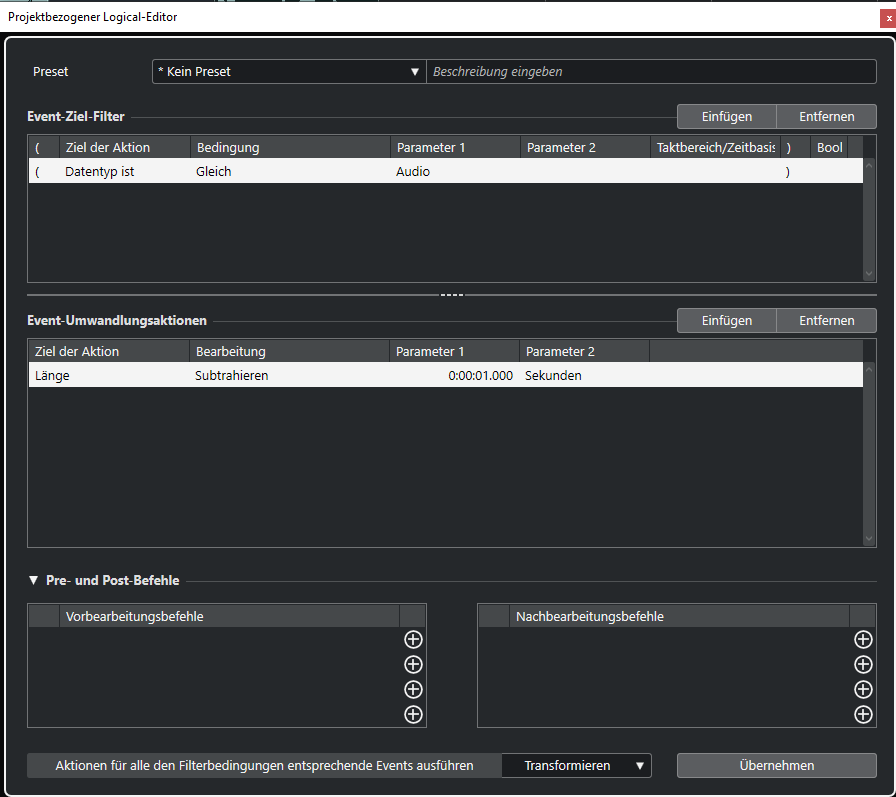
Task: Click the first plus icon in Vorbearbeitungsbefehle
Action: coord(413,639)
